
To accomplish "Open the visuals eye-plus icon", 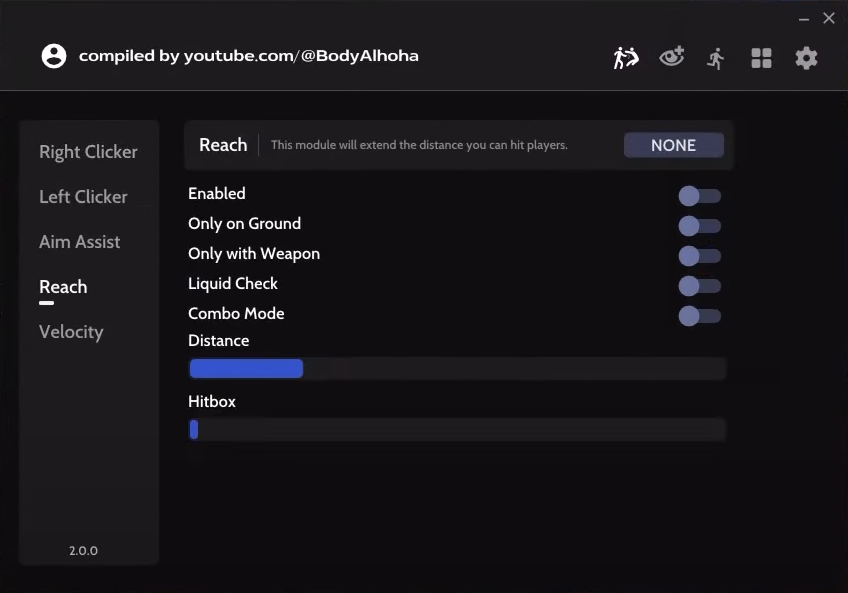I will [x=672, y=56].
